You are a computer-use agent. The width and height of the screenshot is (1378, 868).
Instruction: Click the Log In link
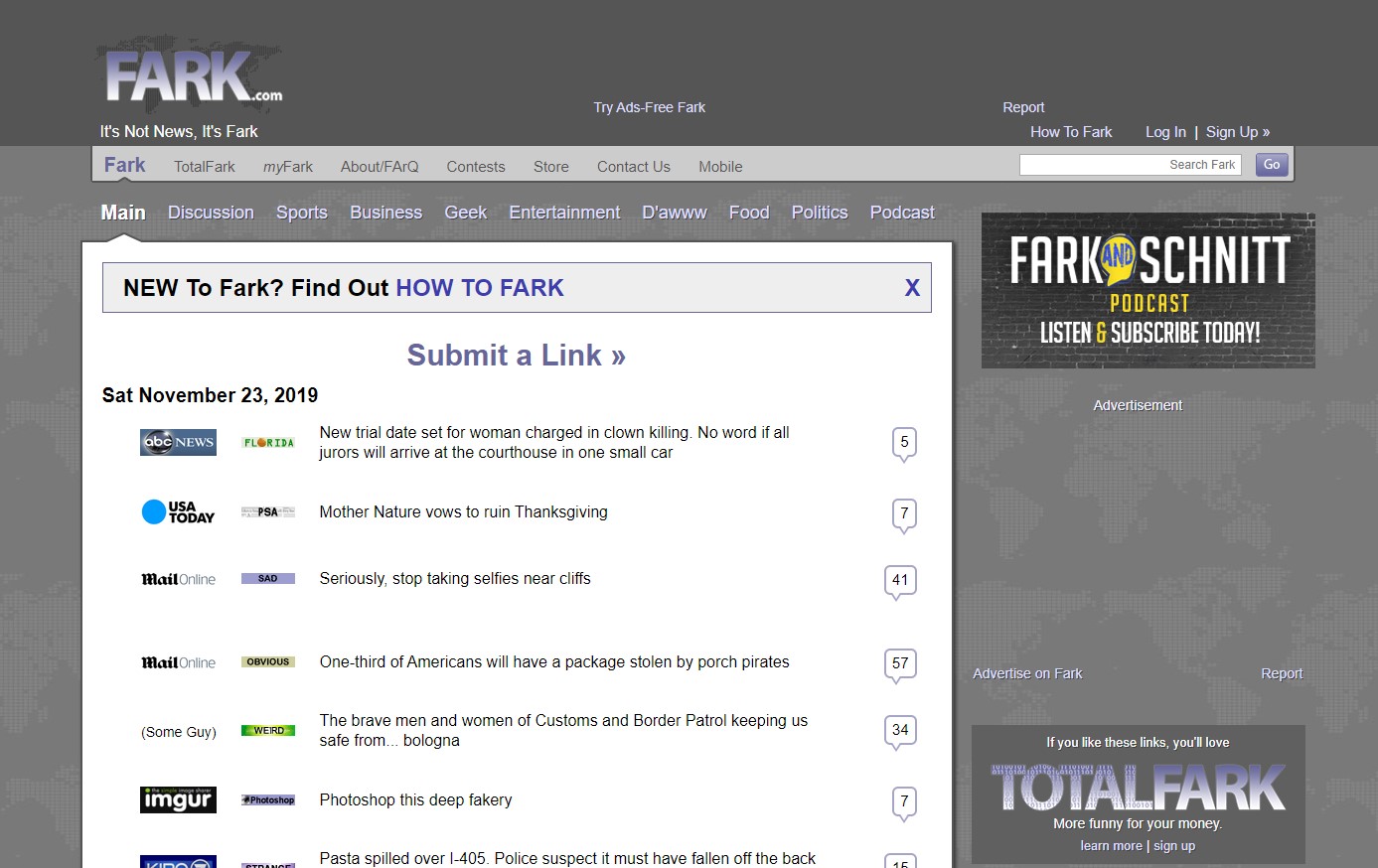point(1165,132)
